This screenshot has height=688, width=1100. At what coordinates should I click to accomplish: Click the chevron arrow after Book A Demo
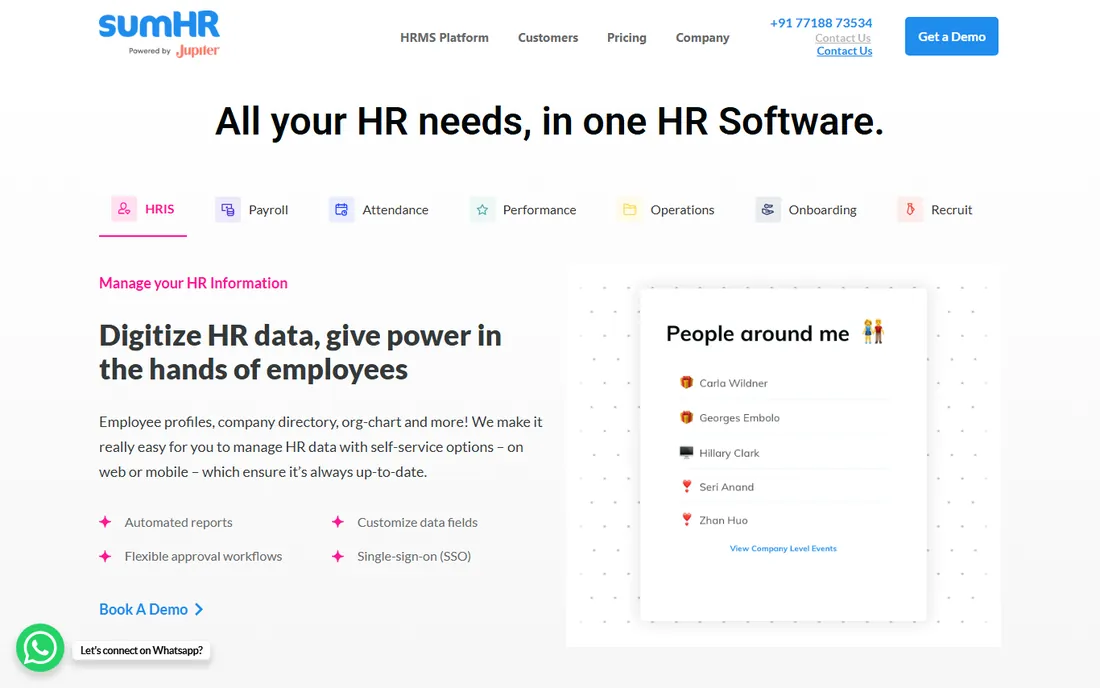coord(199,609)
